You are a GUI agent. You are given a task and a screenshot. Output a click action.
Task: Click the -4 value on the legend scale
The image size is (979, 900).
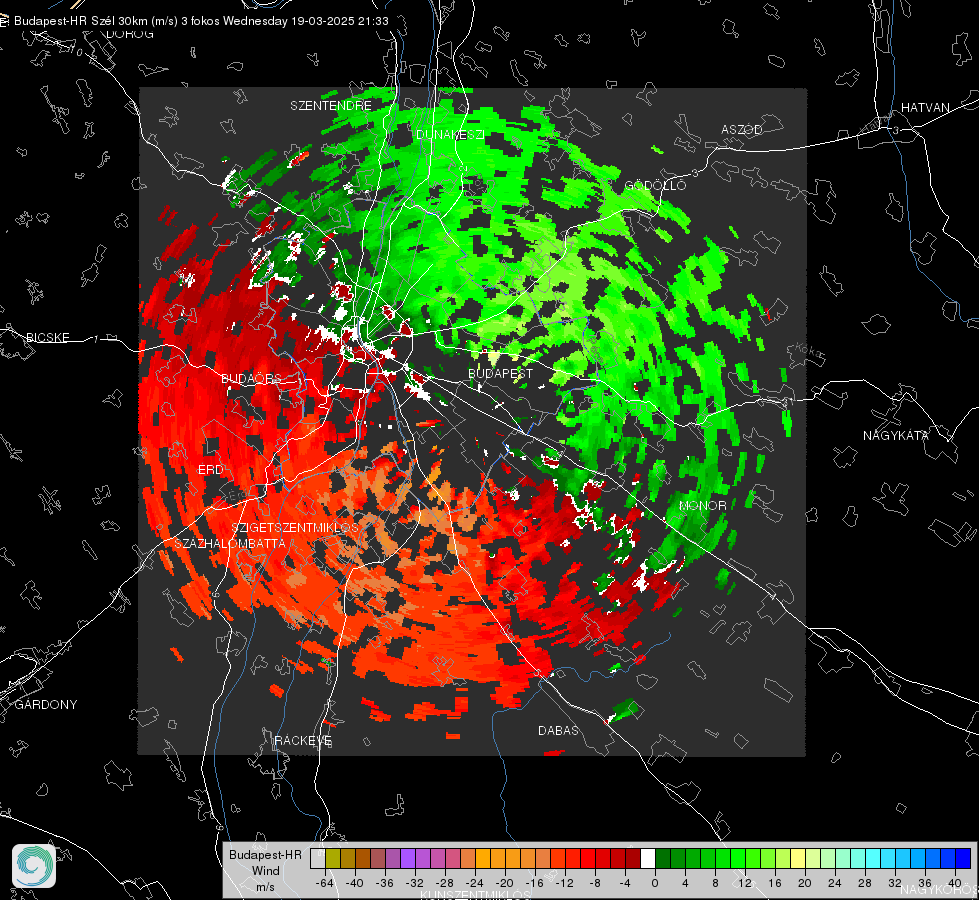click(x=625, y=883)
